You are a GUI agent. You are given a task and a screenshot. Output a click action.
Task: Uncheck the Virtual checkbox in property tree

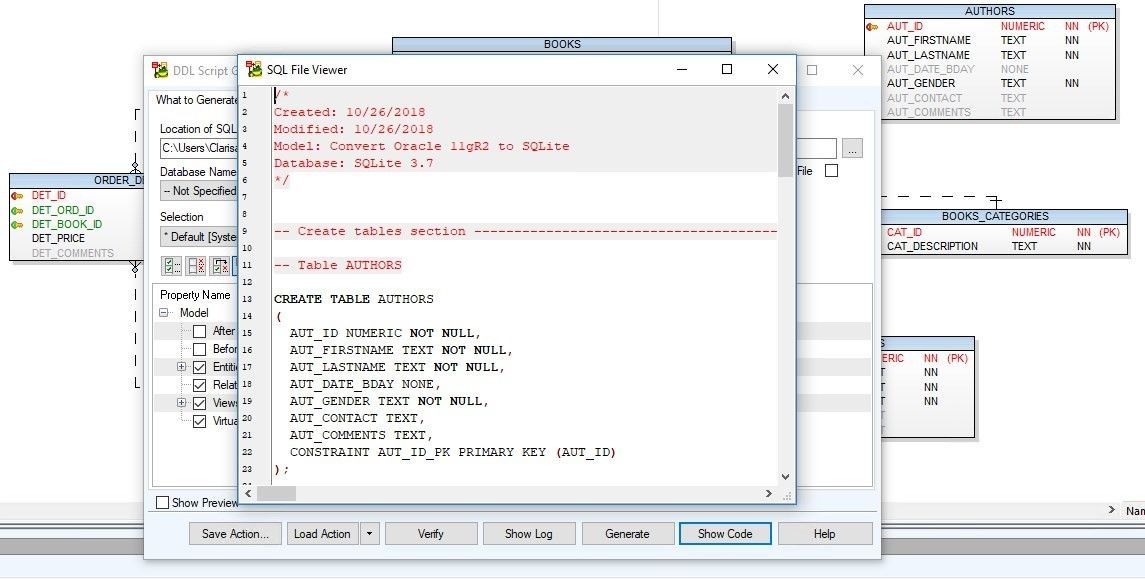[x=199, y=421]
